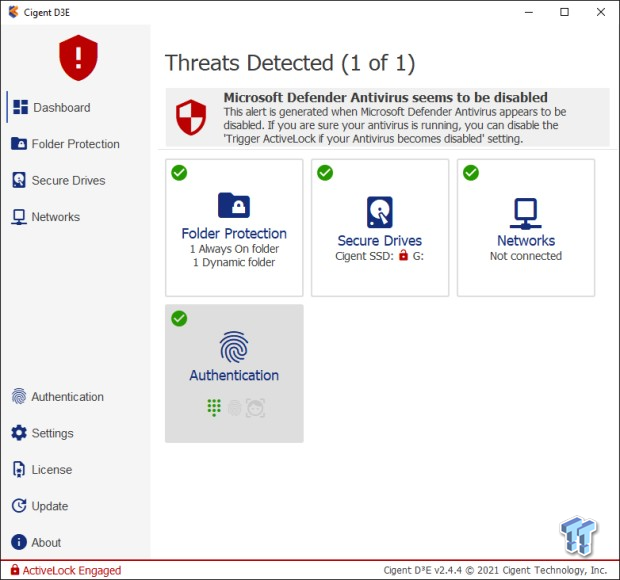The image size is (620, 580).
Task: Click the Secure Drives tile title
Action: [x=380, y=240]
